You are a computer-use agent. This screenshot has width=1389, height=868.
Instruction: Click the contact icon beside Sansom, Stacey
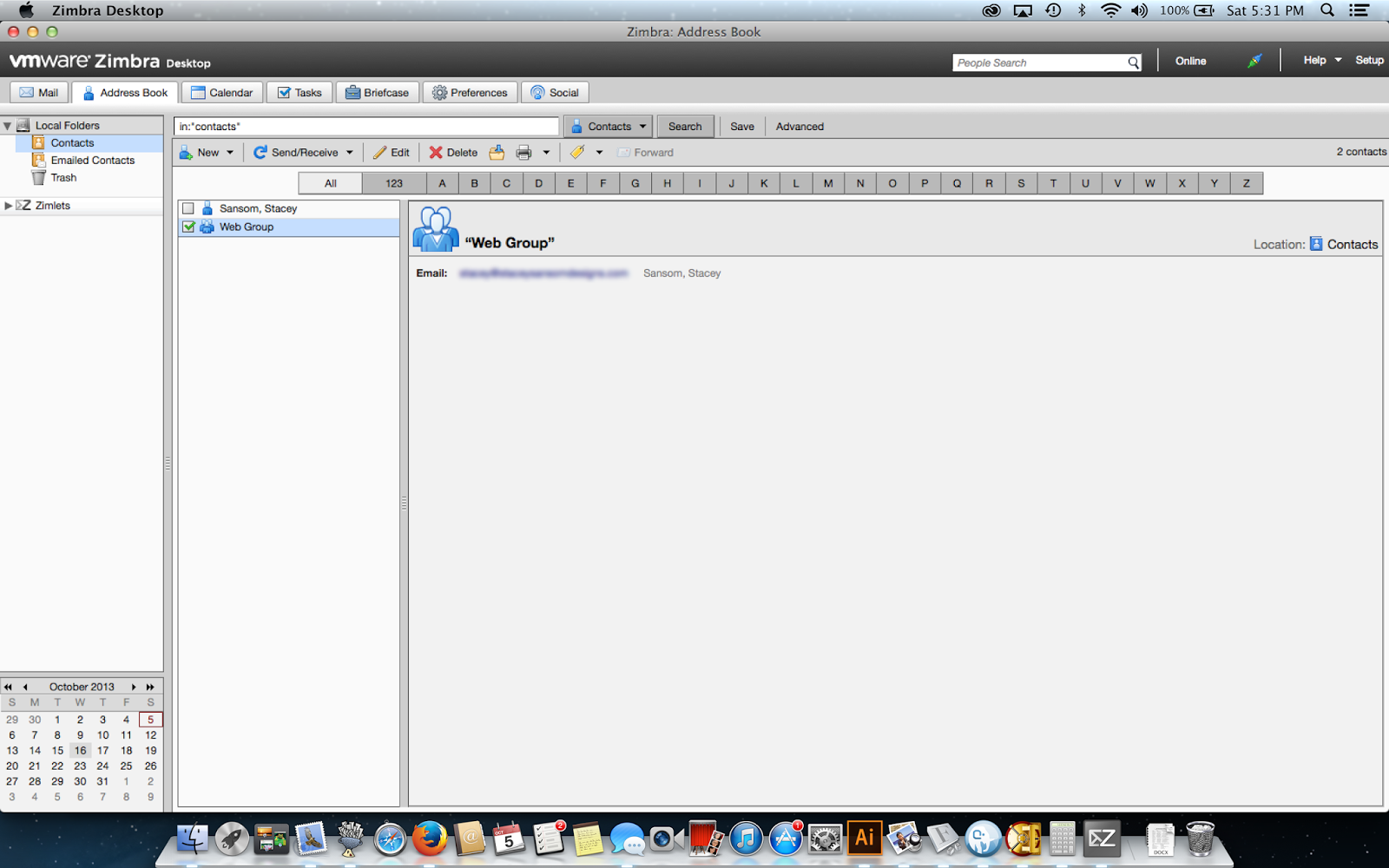(x=207, y=208)
